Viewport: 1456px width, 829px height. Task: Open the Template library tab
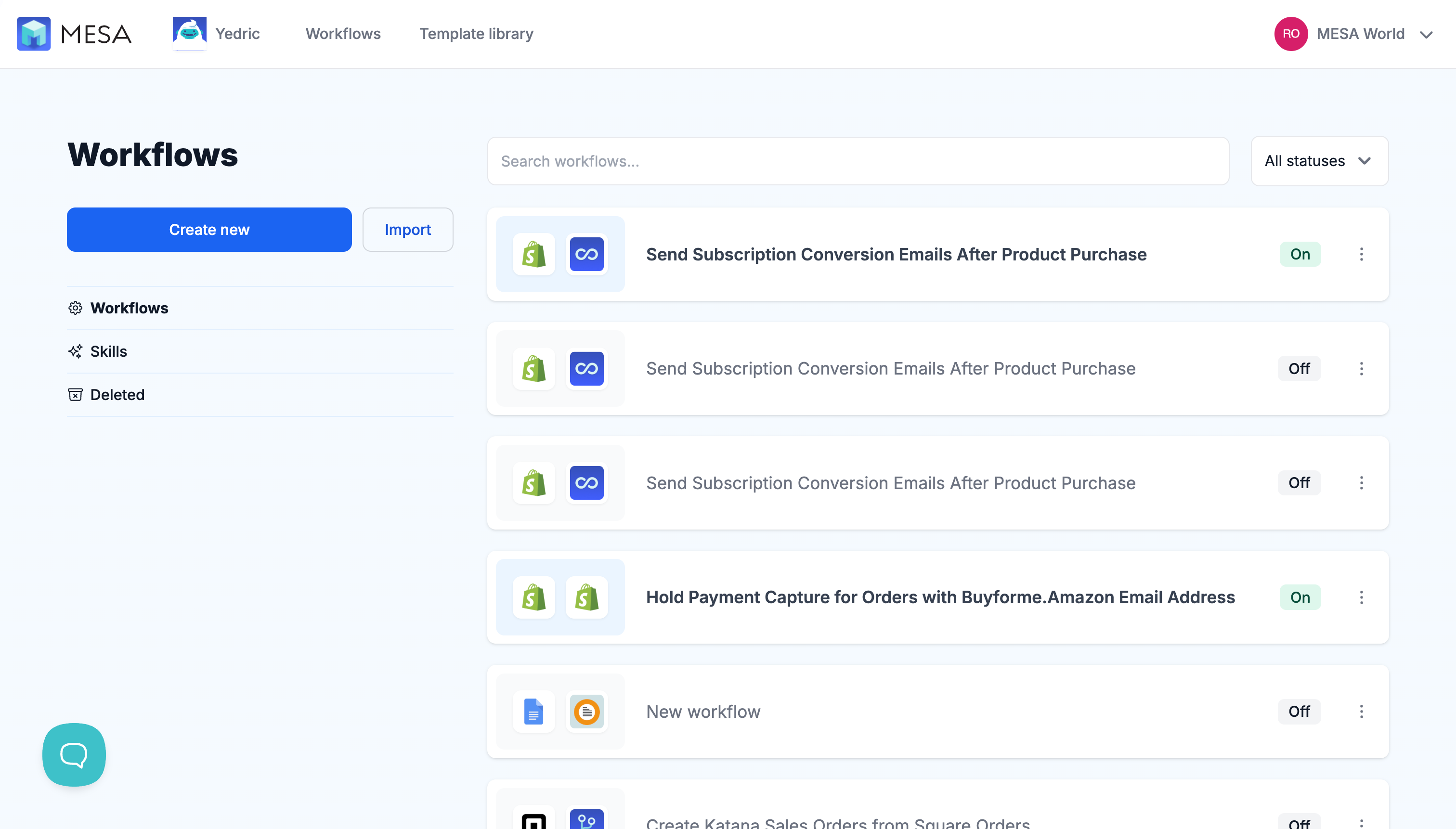476,34
